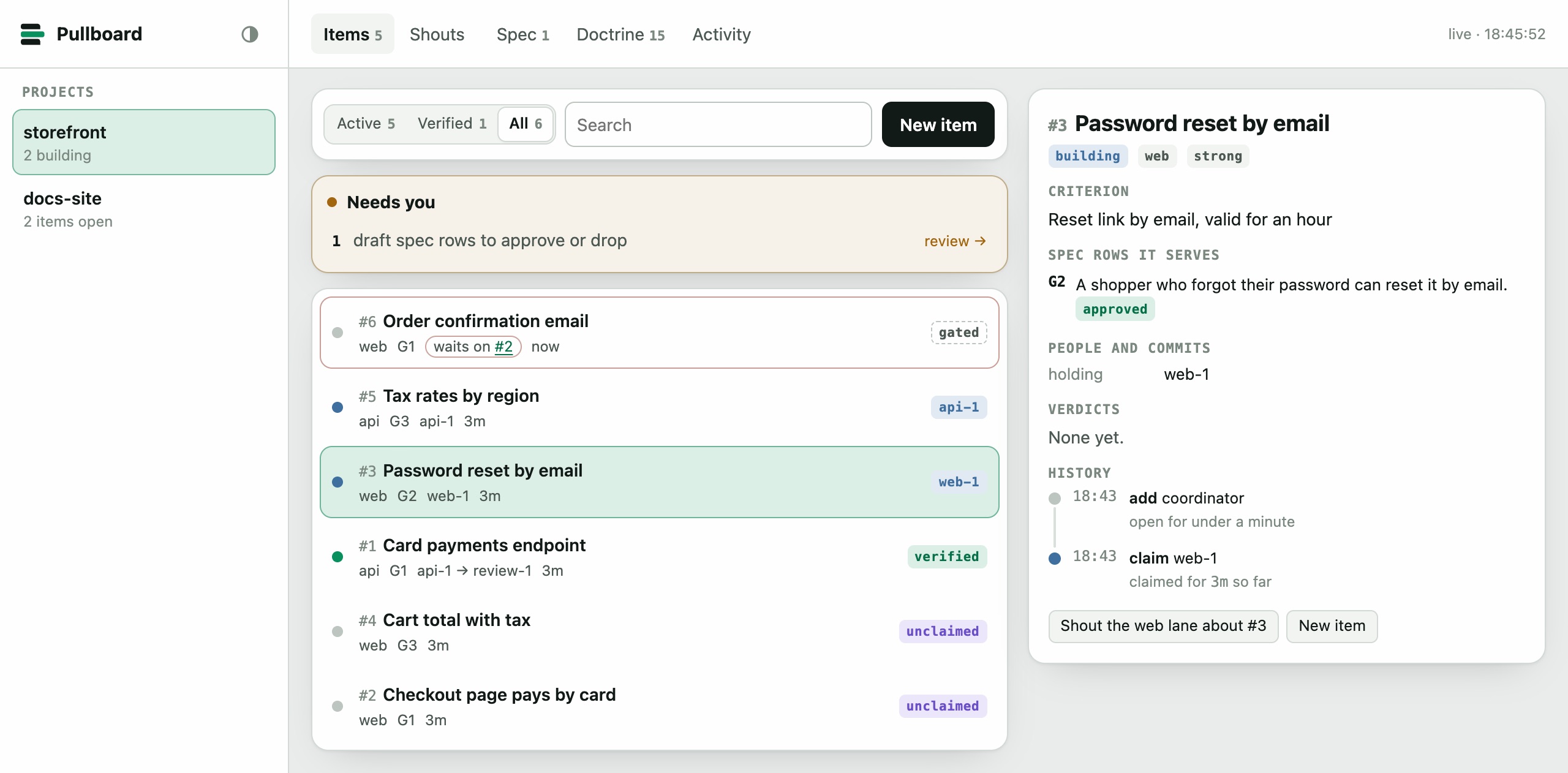Select item #3 Password reset by email row
The width and height of the screenshot is (1568, 773).
660,482
